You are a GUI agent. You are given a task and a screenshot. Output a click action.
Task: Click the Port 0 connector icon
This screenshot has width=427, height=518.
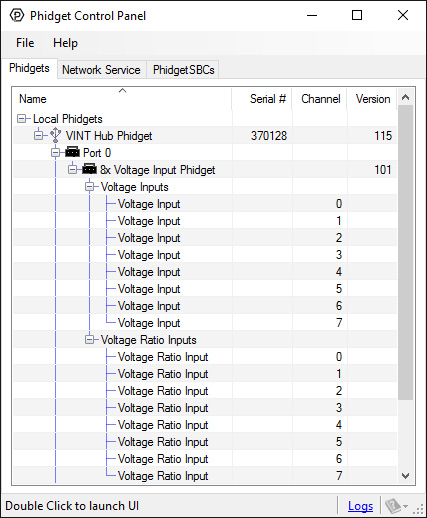pyautogui.click(x=72, y=152)
